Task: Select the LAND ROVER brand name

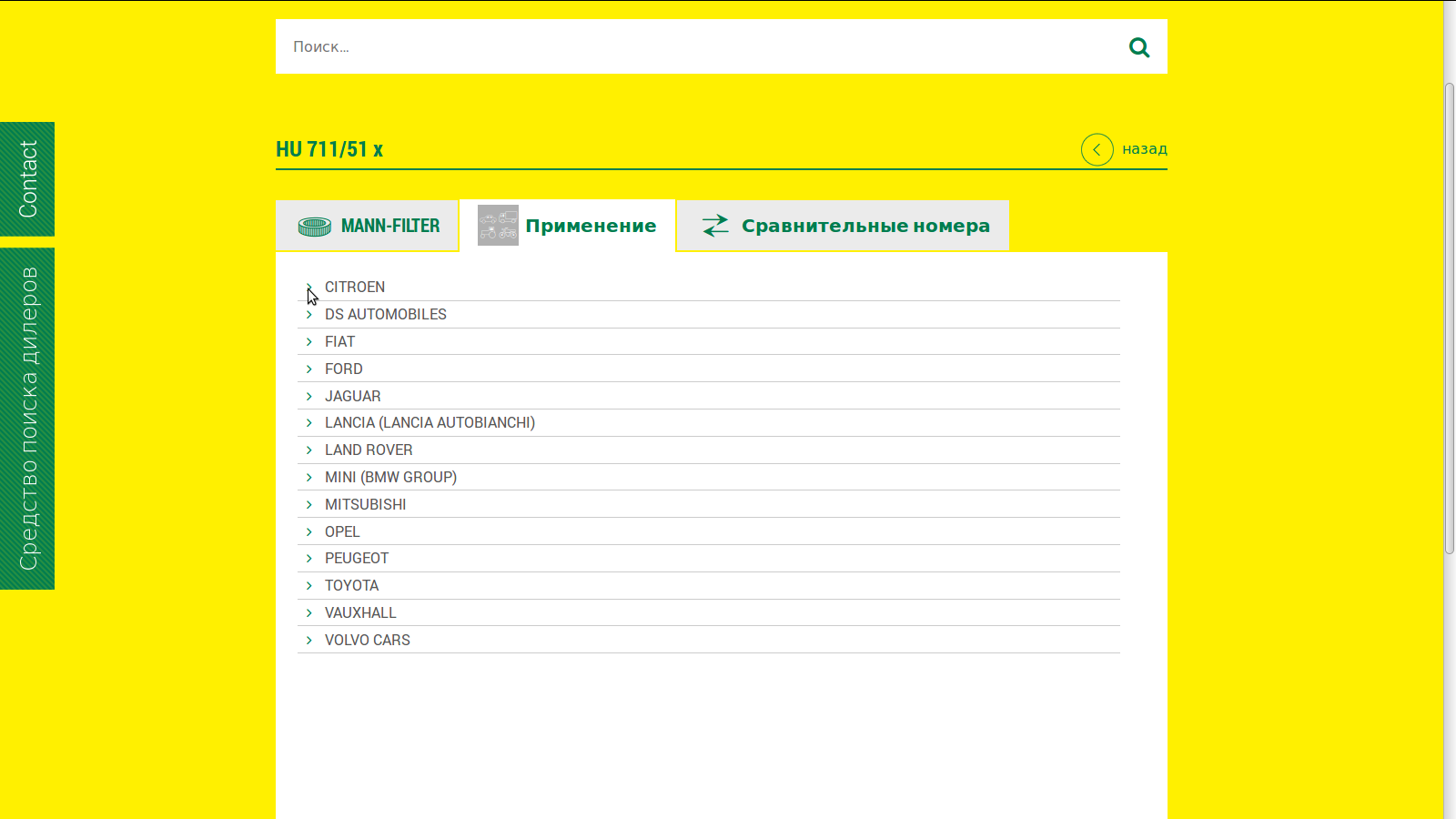Action: point(369,450)
